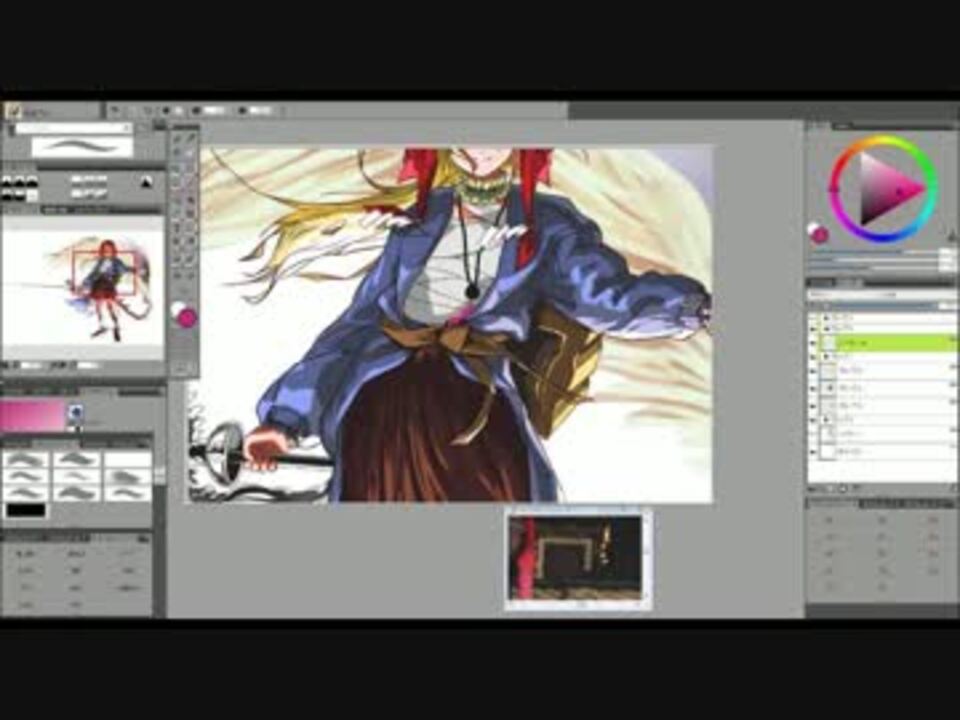Select the magenta foreground color in the tool palette

(187, 318)
